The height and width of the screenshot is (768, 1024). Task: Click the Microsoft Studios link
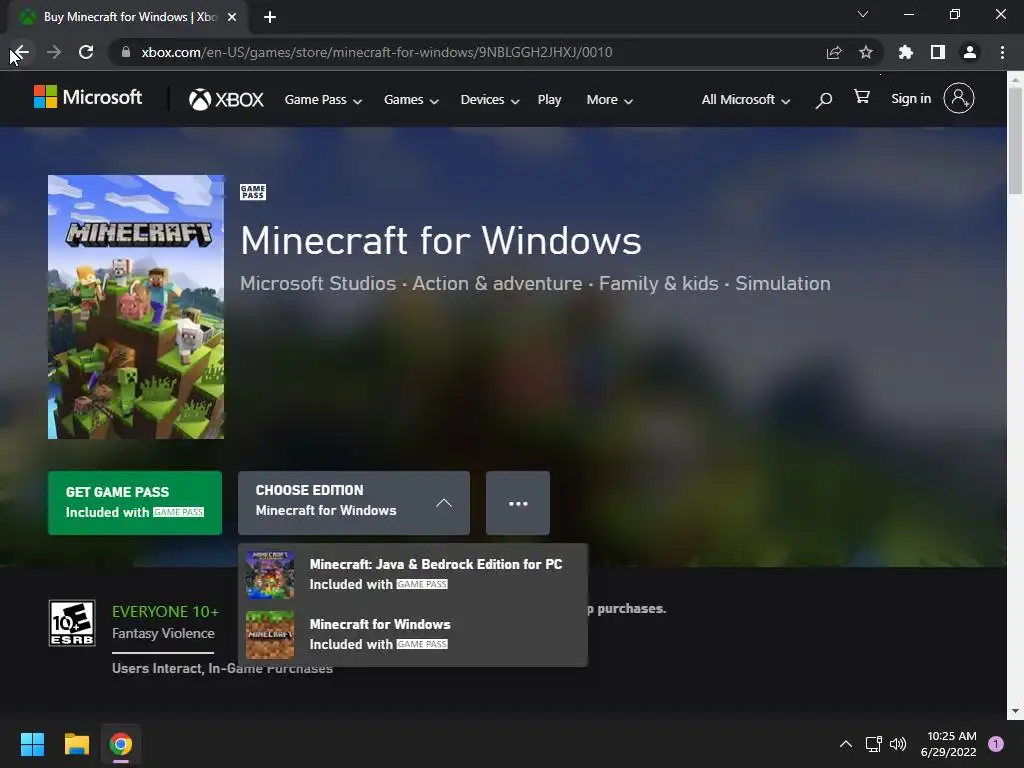point(318,283)
